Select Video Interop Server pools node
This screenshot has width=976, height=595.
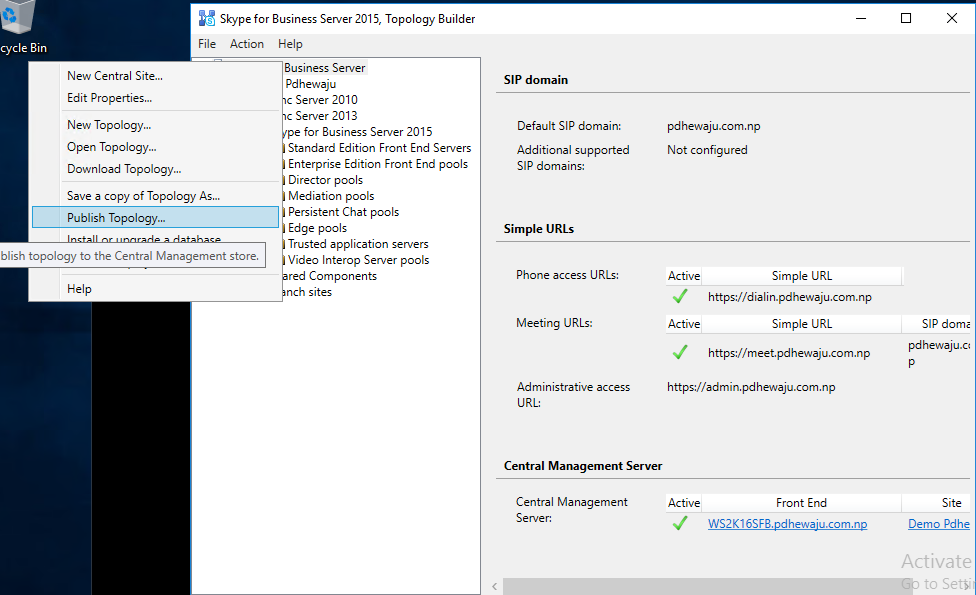click(359, 260)
